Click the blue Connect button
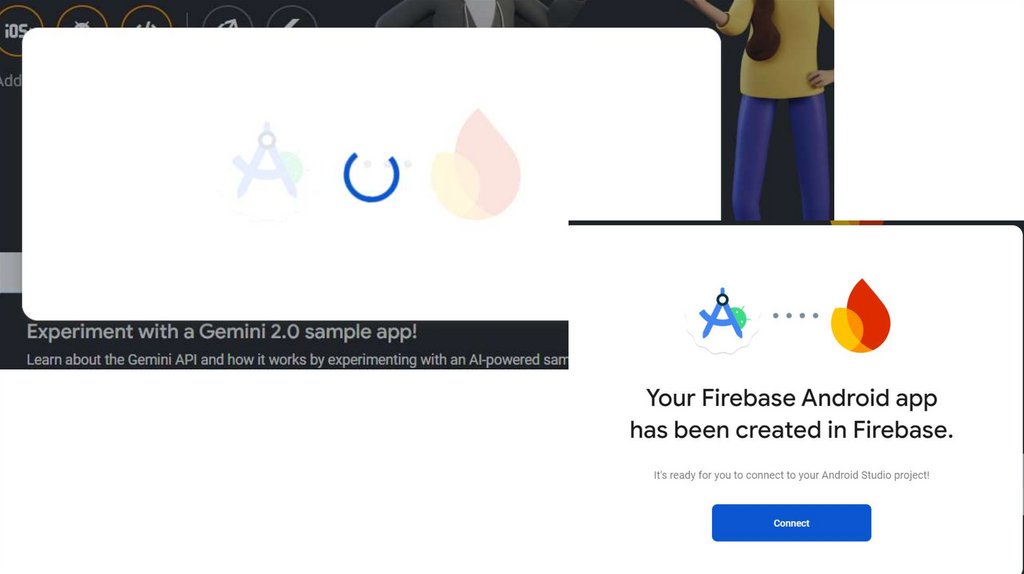The image size is (1024, 574). 791,522
